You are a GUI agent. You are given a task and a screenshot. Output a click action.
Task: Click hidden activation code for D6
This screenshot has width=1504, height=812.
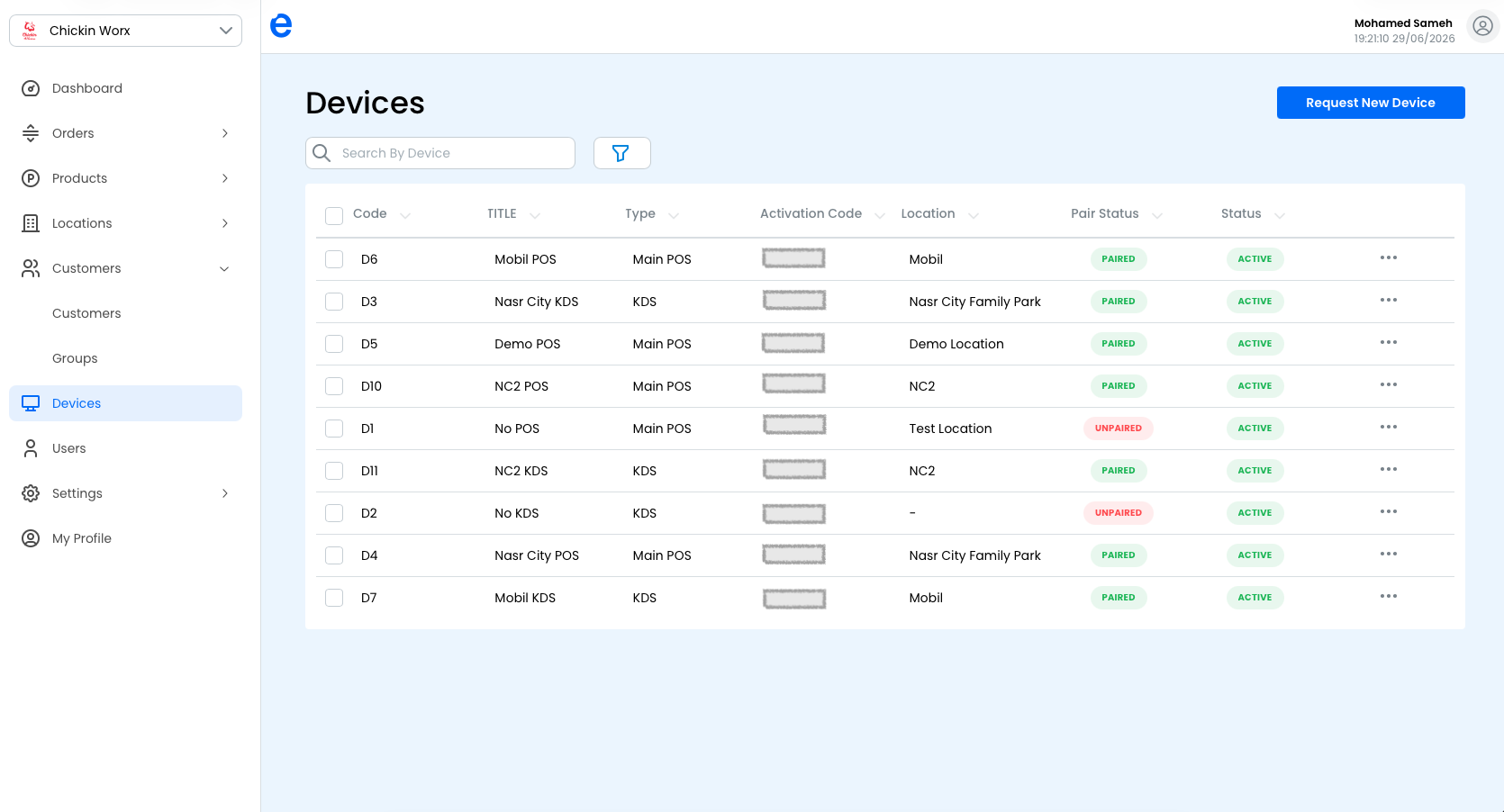click(793, 258)
